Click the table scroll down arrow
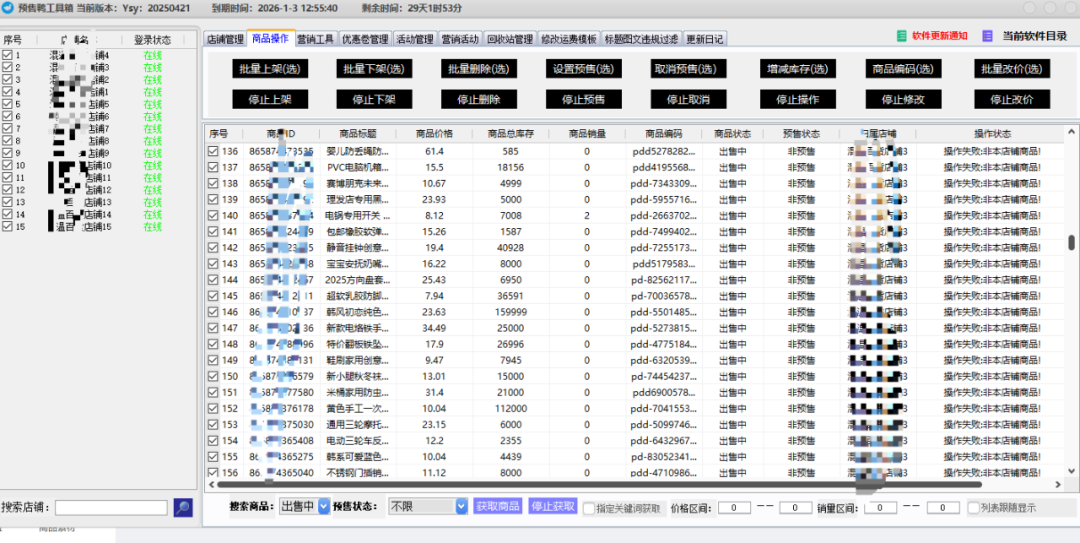 click(1071, 470)
